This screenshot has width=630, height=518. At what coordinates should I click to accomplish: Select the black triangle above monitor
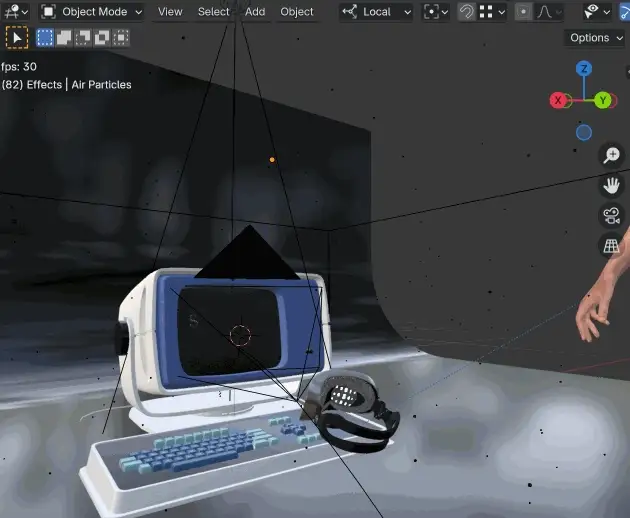(x=248, y=255)
